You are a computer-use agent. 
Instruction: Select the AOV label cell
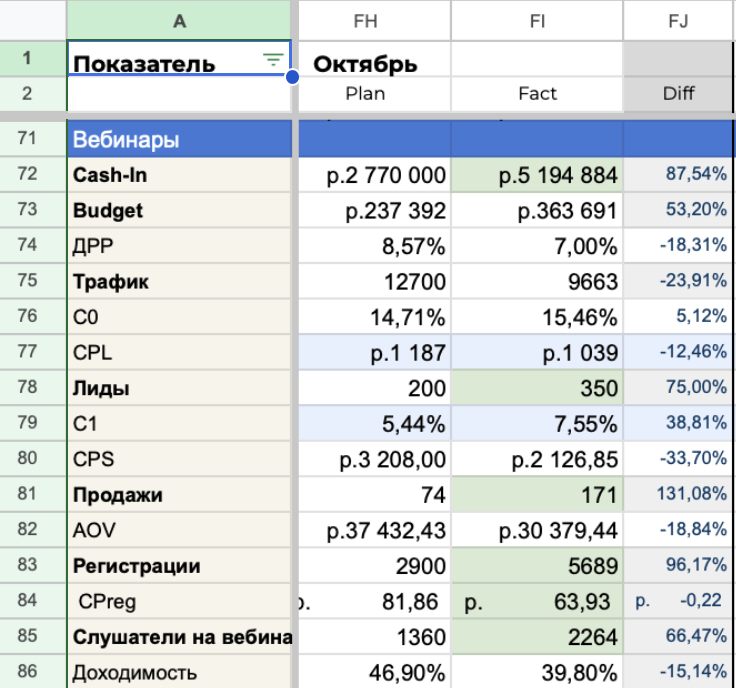(x=179, y=530)
